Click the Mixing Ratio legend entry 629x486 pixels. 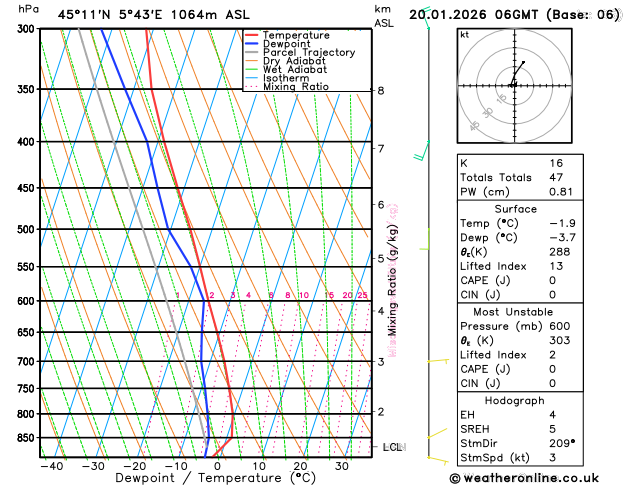[x=287, y=87]
